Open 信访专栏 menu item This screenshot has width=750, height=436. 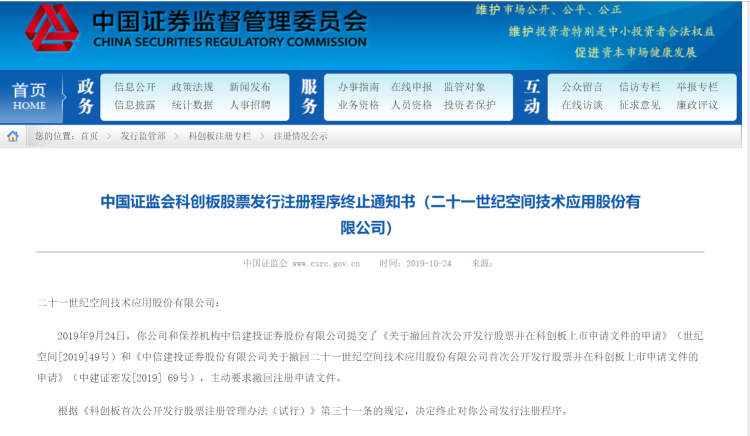640,87
